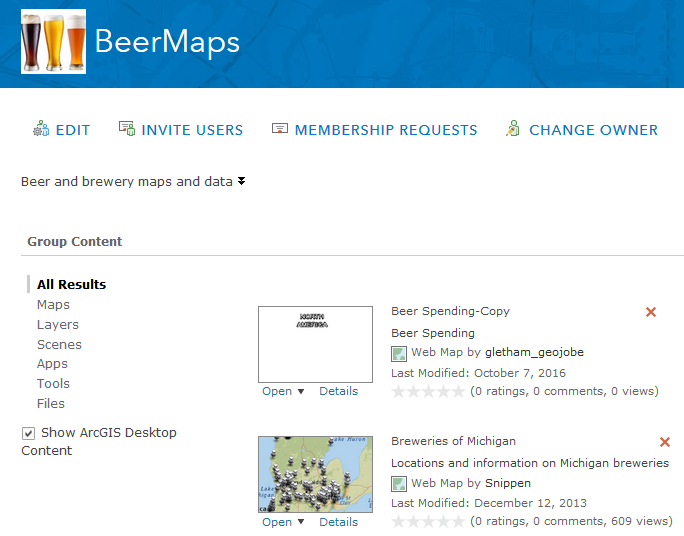Click the BeerMaps beer glasses logo
The height and width of the screenshot is (536, 684).
pyautogui.click(x=53, y=42)
